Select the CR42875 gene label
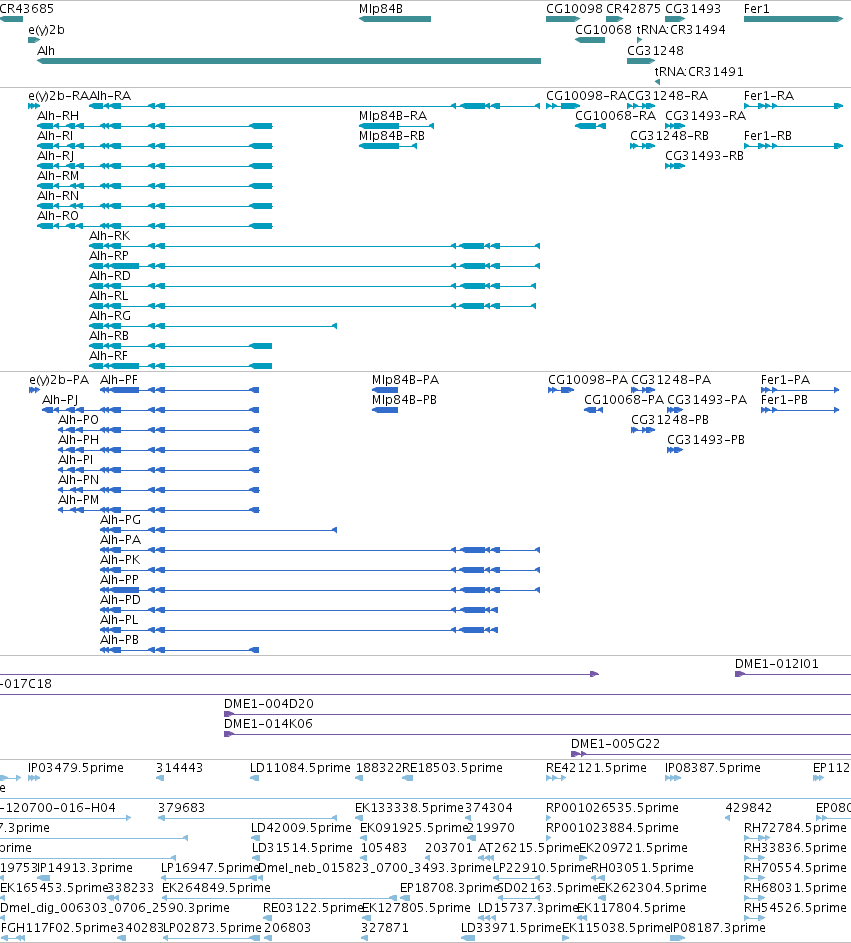This screenshot has width=851, height=943. [633, 9]
